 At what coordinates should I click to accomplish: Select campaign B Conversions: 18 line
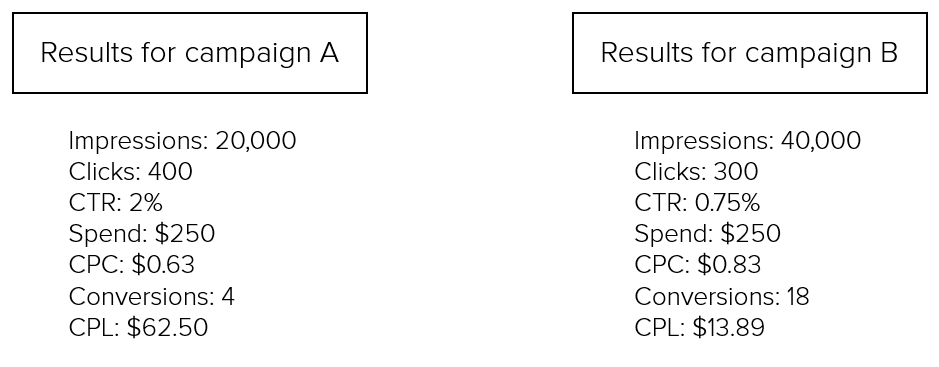[x=722, y=297]
